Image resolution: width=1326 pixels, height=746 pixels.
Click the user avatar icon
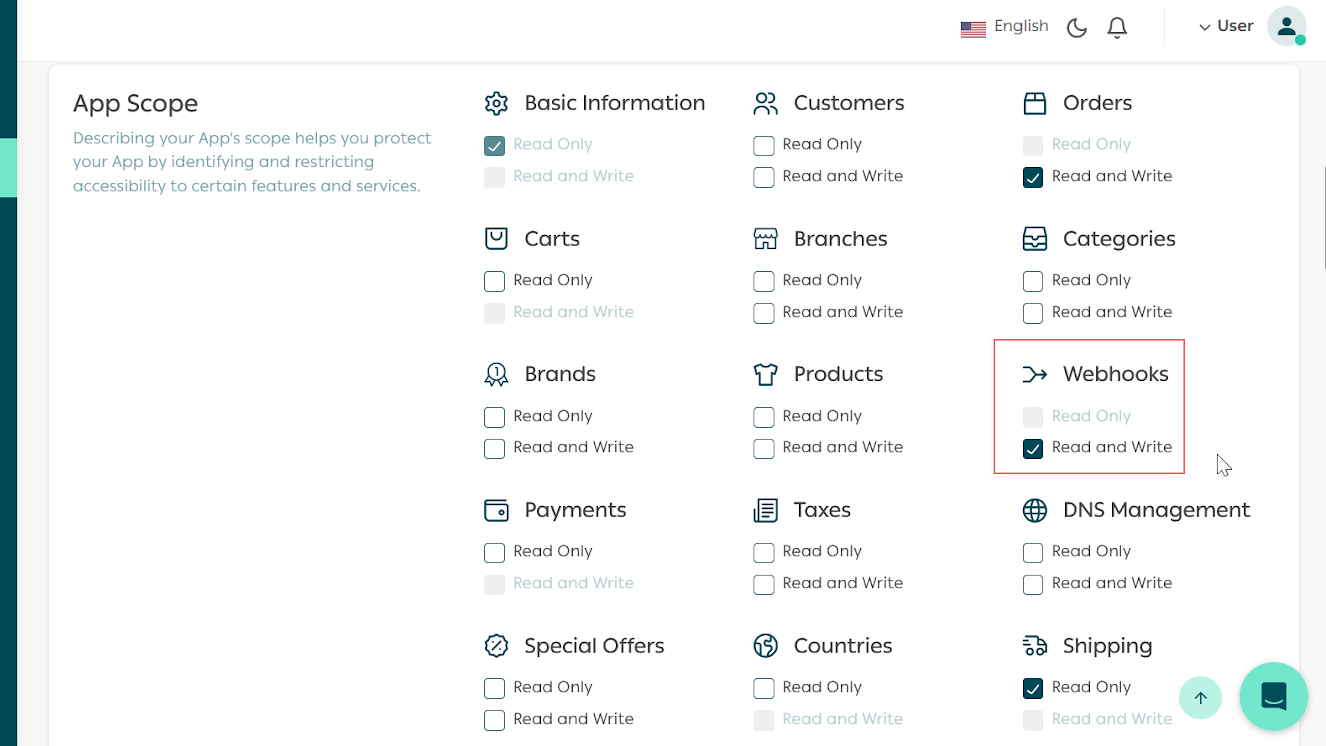click(1286, 27)
